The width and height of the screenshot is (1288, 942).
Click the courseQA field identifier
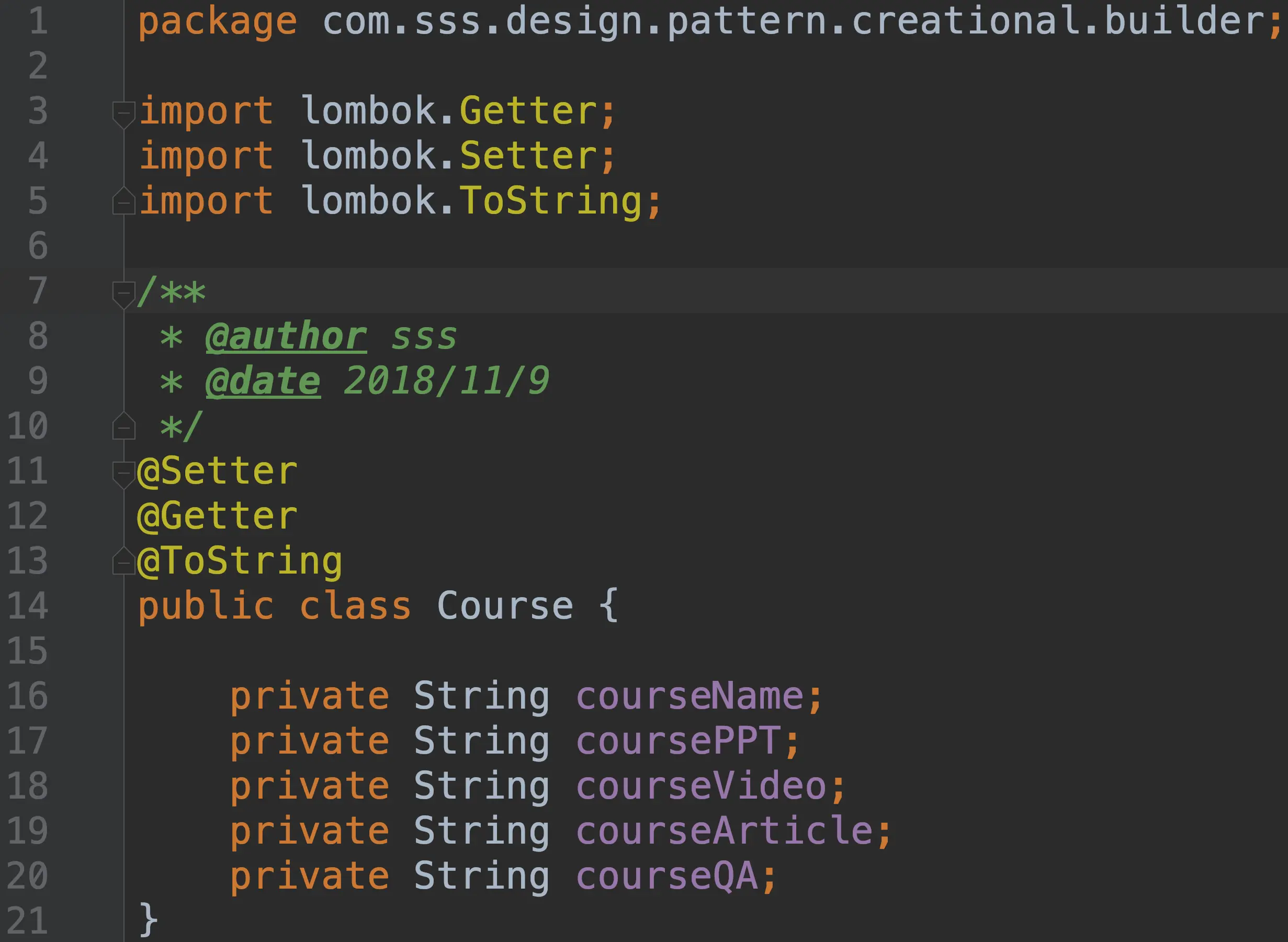(667, 876)
